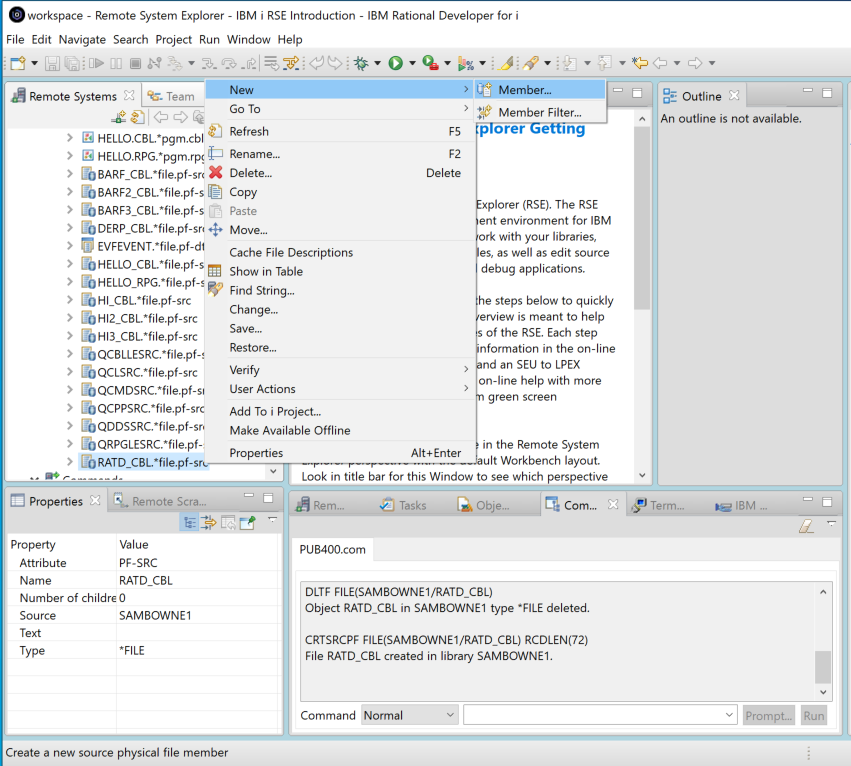The height and width of the screenshot is (766, 851).
Task: Click the Last Edit Location yellow arrow icon
Action: click(x=640, y=64)
